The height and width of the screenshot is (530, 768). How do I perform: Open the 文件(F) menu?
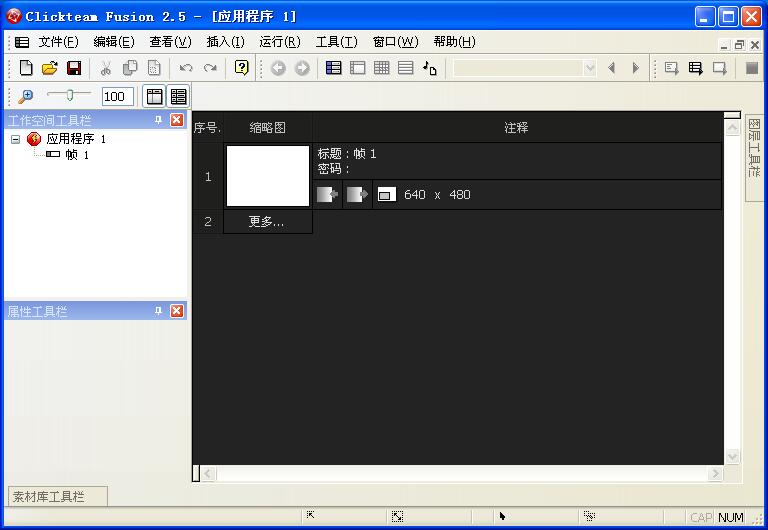click(x=58, y=42)
